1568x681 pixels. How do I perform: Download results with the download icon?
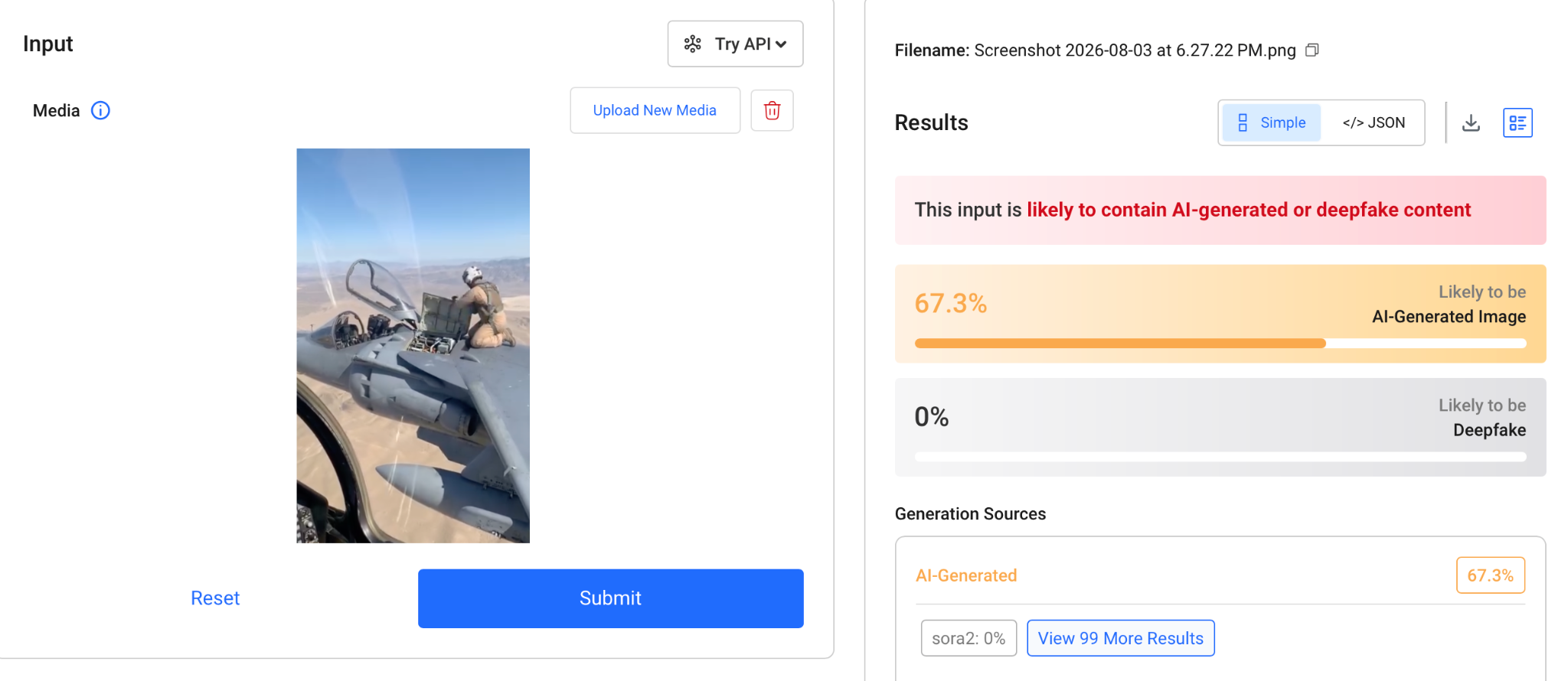pos(1471,122)
